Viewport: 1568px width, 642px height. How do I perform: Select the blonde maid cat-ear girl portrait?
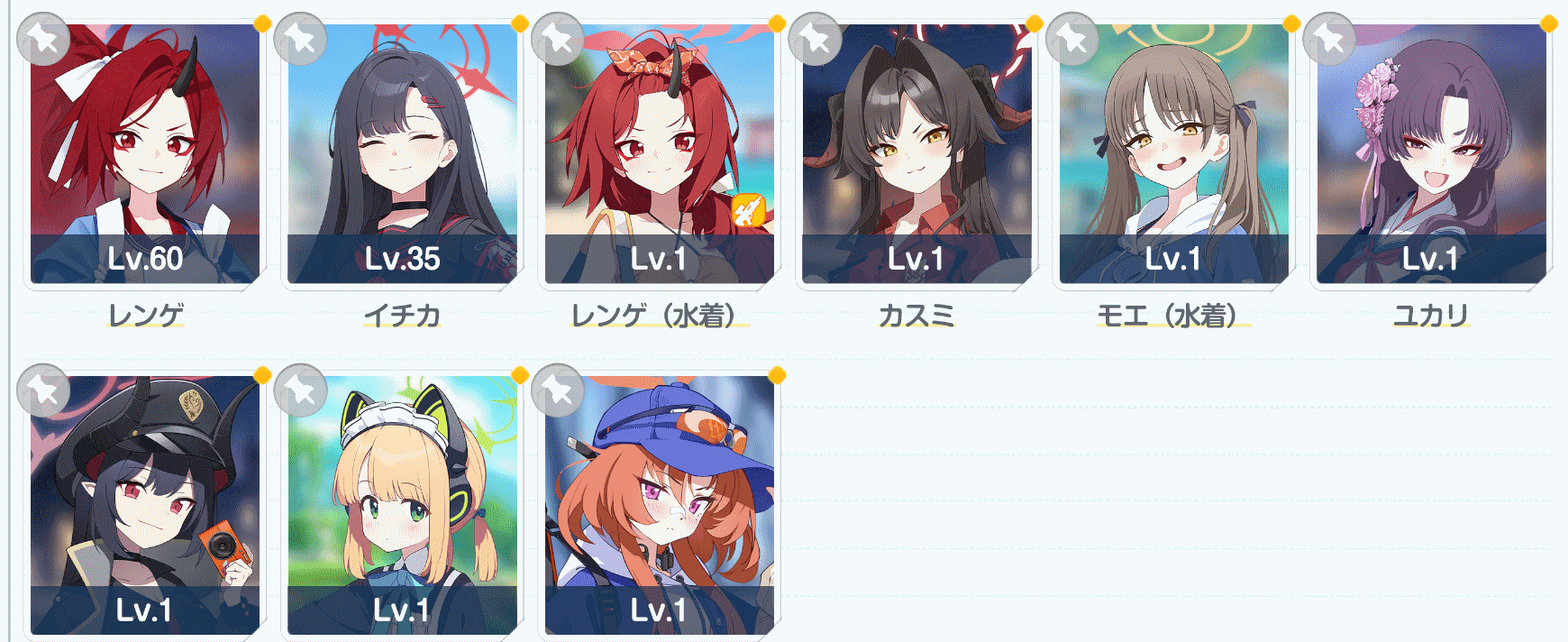point(402,505)
